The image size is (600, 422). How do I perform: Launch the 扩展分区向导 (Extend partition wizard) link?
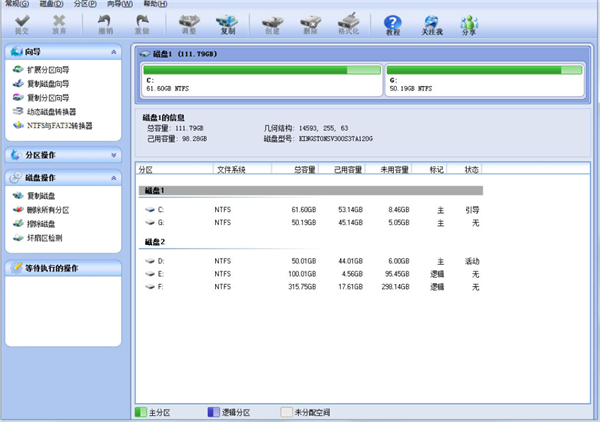(x=55, y=70)
